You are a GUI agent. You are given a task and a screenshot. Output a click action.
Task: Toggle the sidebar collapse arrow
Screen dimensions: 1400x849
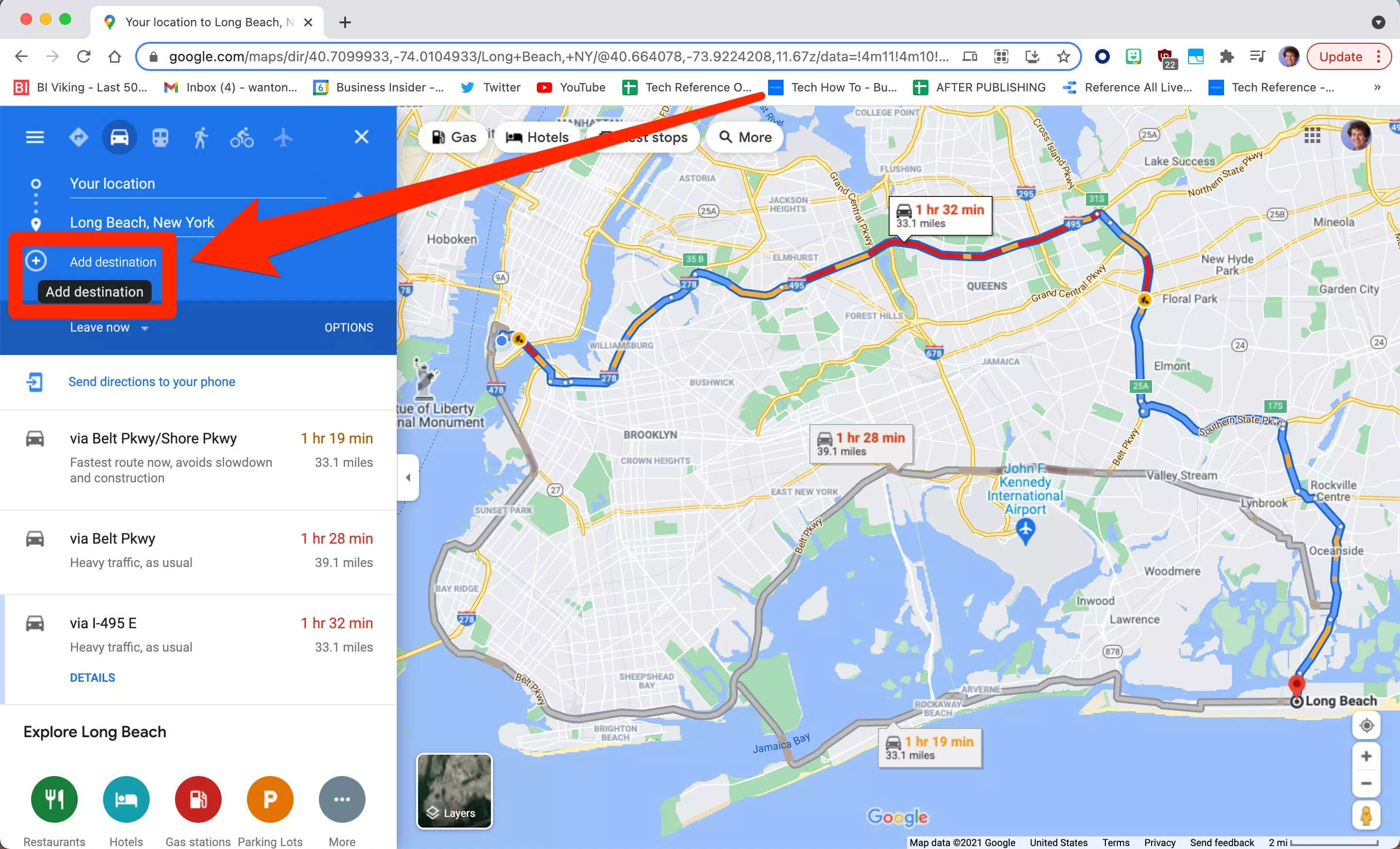click(x=407, y=477)
